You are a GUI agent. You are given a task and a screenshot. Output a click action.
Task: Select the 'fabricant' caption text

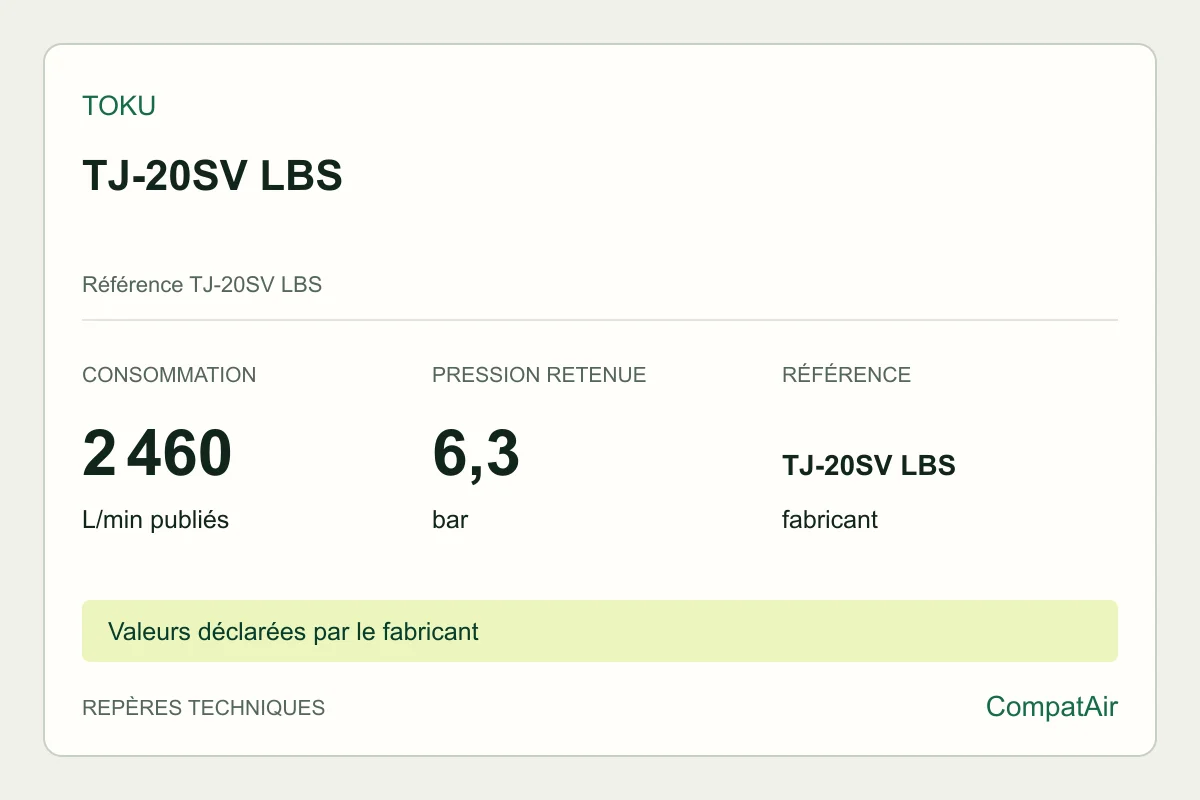(830, 521)
